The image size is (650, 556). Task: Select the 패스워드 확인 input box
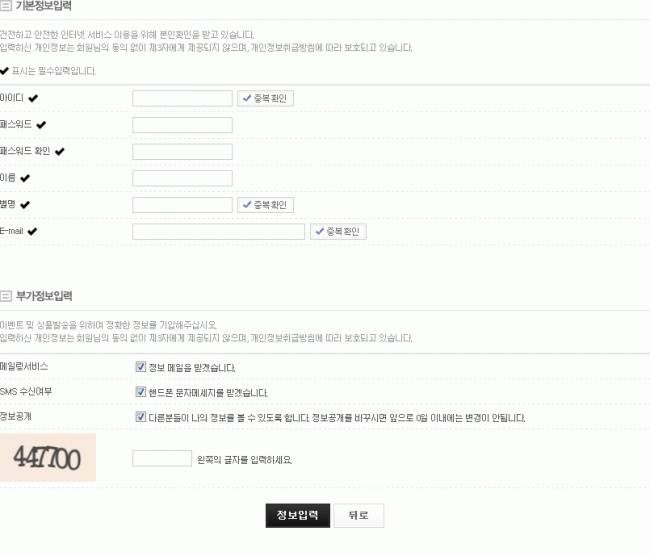pyautogui.click(x=182, y=152)
